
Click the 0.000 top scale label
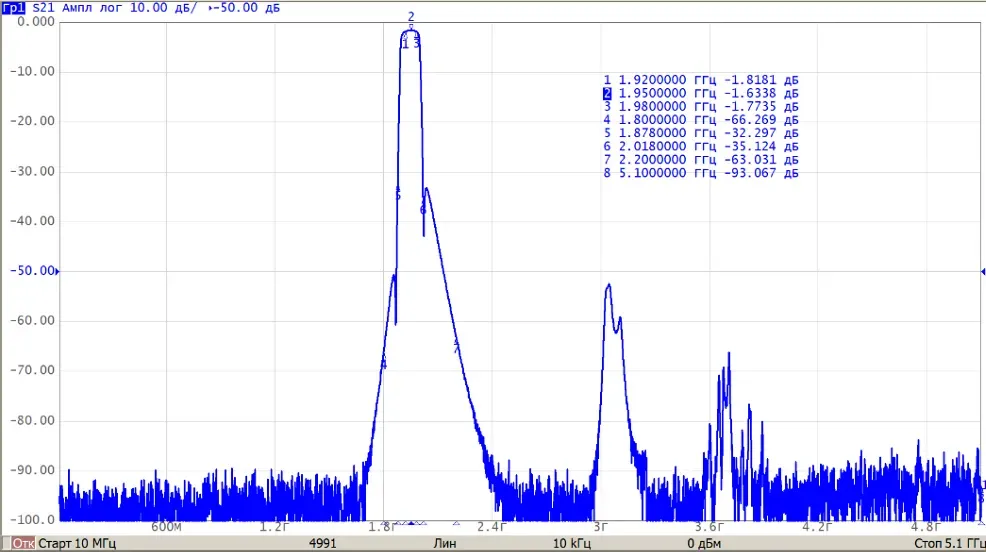(36, 21)
